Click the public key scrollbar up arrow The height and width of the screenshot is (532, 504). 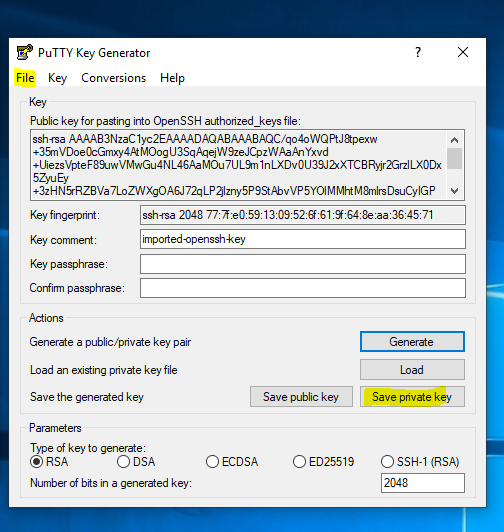point(454,140)
